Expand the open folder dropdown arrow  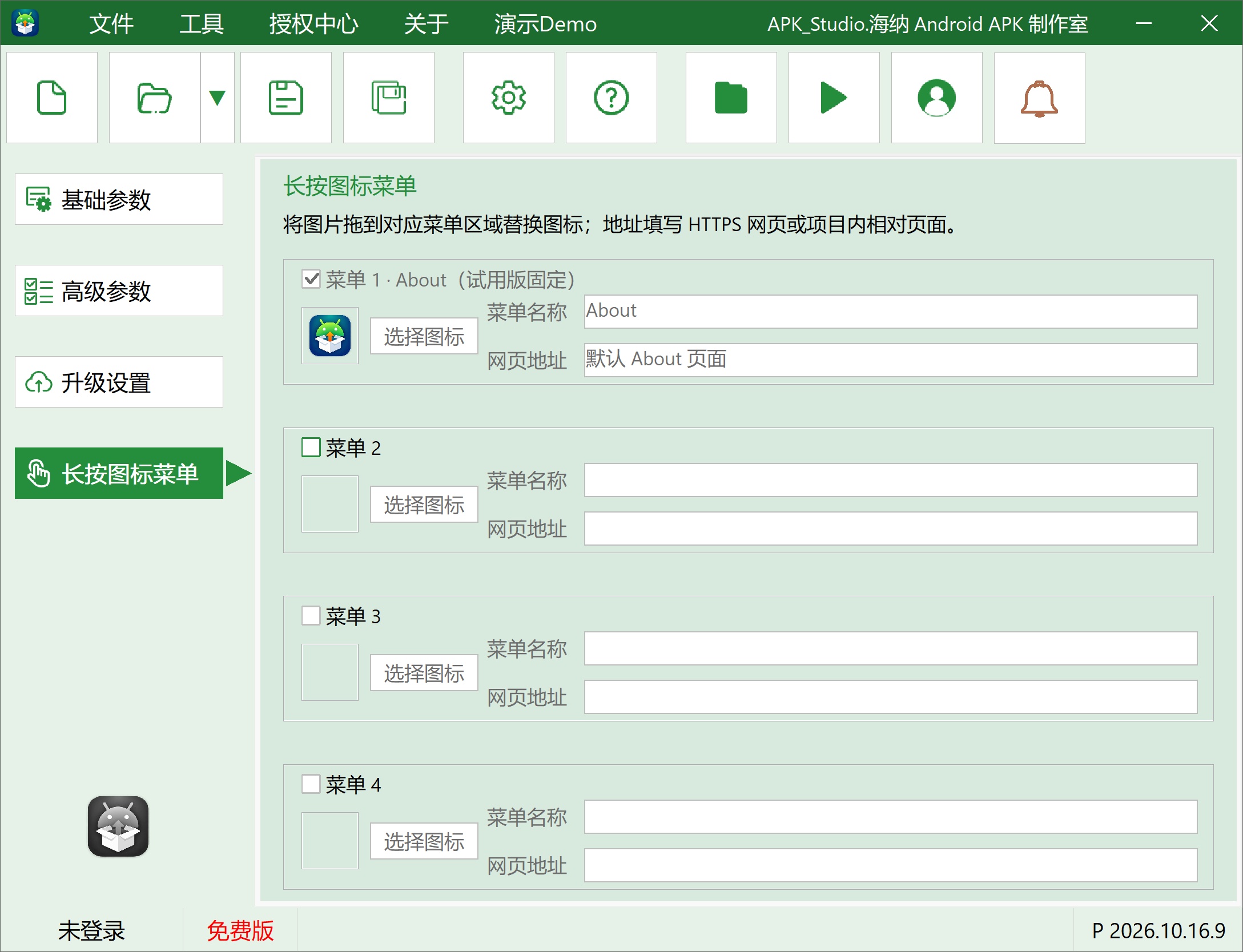tap(218, 98)
